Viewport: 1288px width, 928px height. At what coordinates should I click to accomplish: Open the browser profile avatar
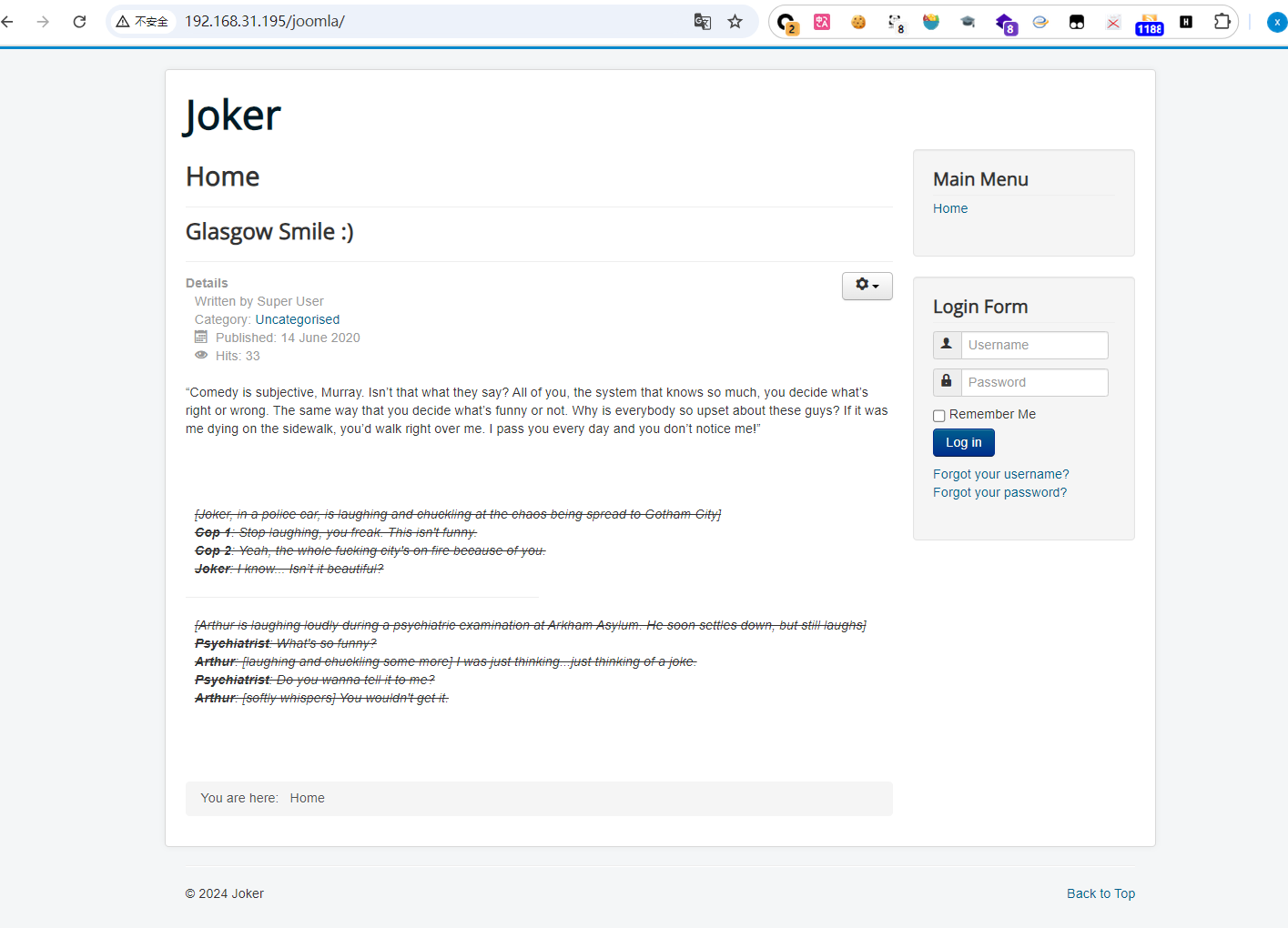click(1276, 22)
